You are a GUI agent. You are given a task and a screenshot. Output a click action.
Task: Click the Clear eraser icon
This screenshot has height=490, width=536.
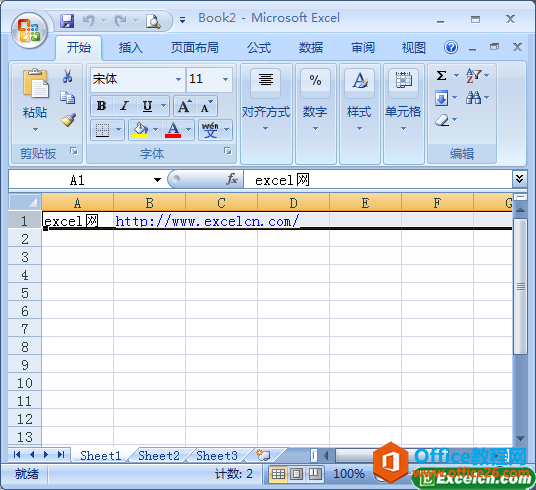coord(442,120)
